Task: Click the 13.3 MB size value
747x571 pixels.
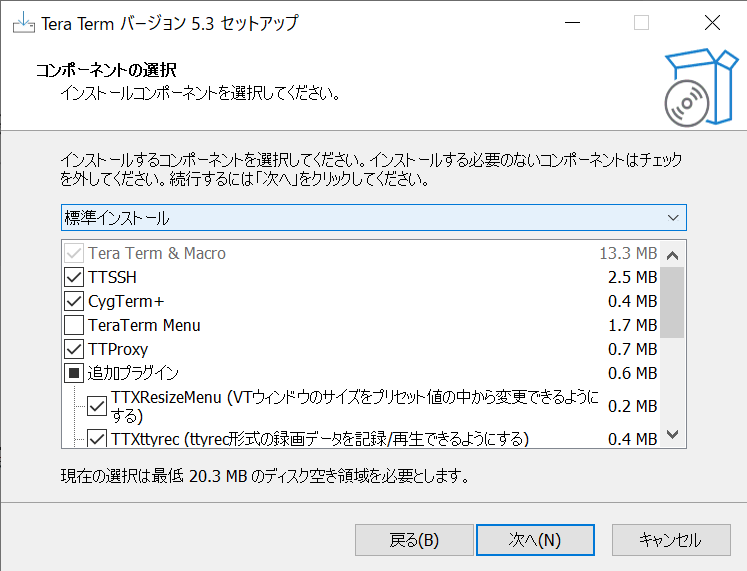Action: [628, 253]
